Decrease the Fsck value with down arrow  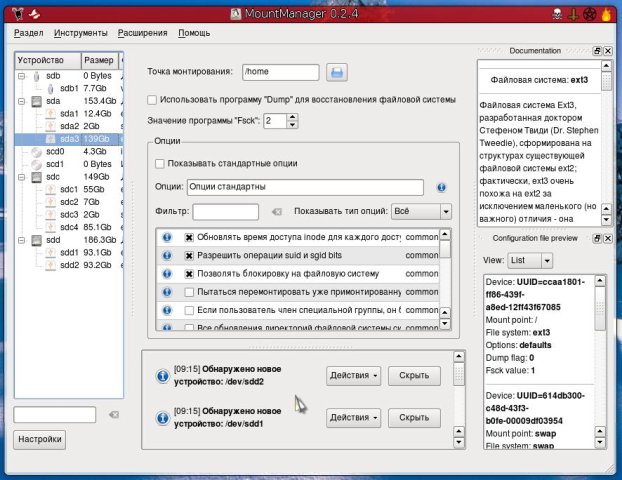point(292,125)
